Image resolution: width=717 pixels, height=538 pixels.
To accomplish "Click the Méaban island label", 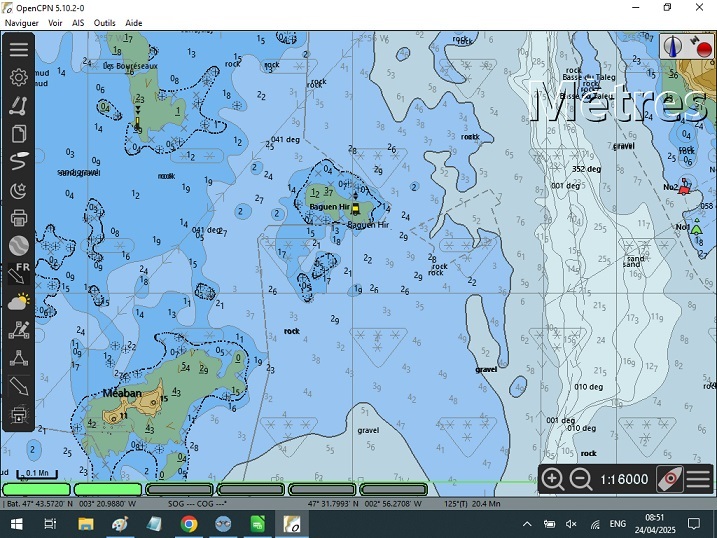I will [x=122, y=393].
